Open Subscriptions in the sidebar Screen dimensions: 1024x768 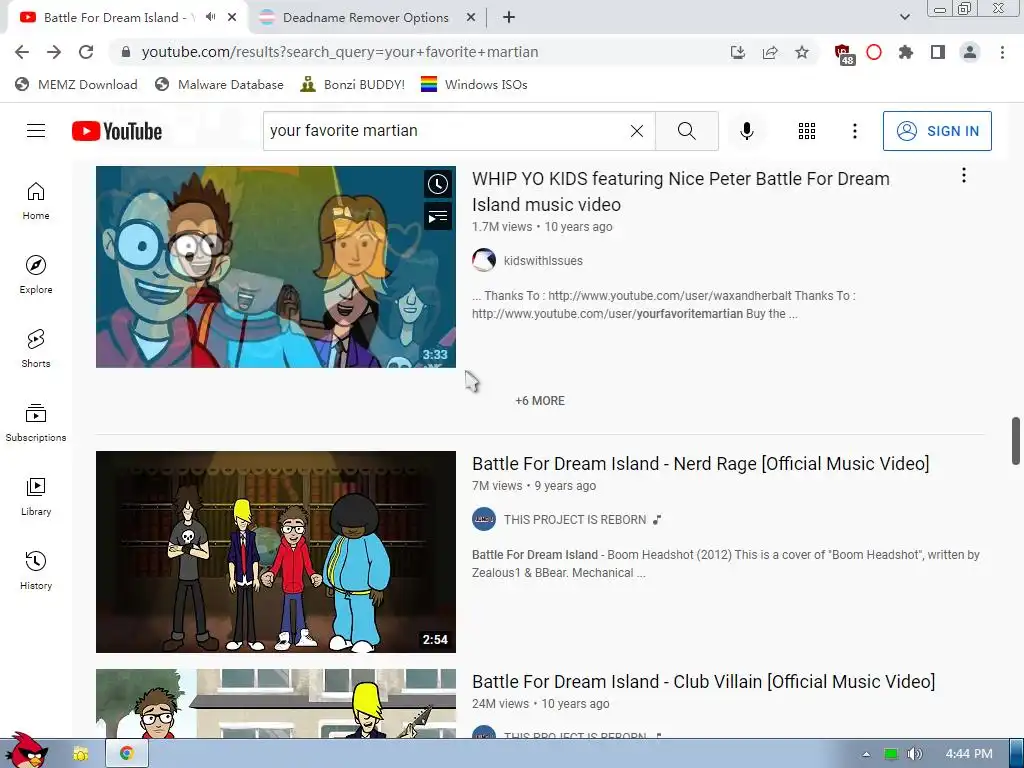click(x=36, y=423)
